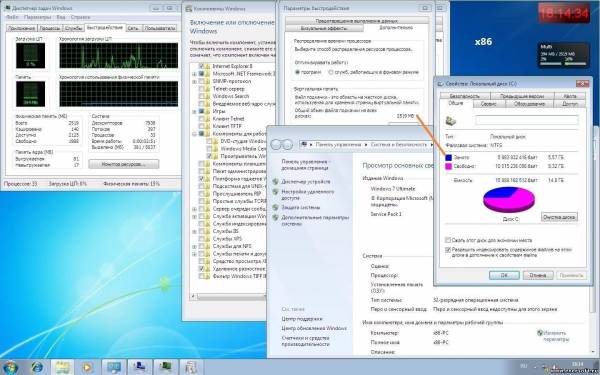Click Очистка диска cleanup button
This screenshot has width=600, height=375.
(559, 217)
